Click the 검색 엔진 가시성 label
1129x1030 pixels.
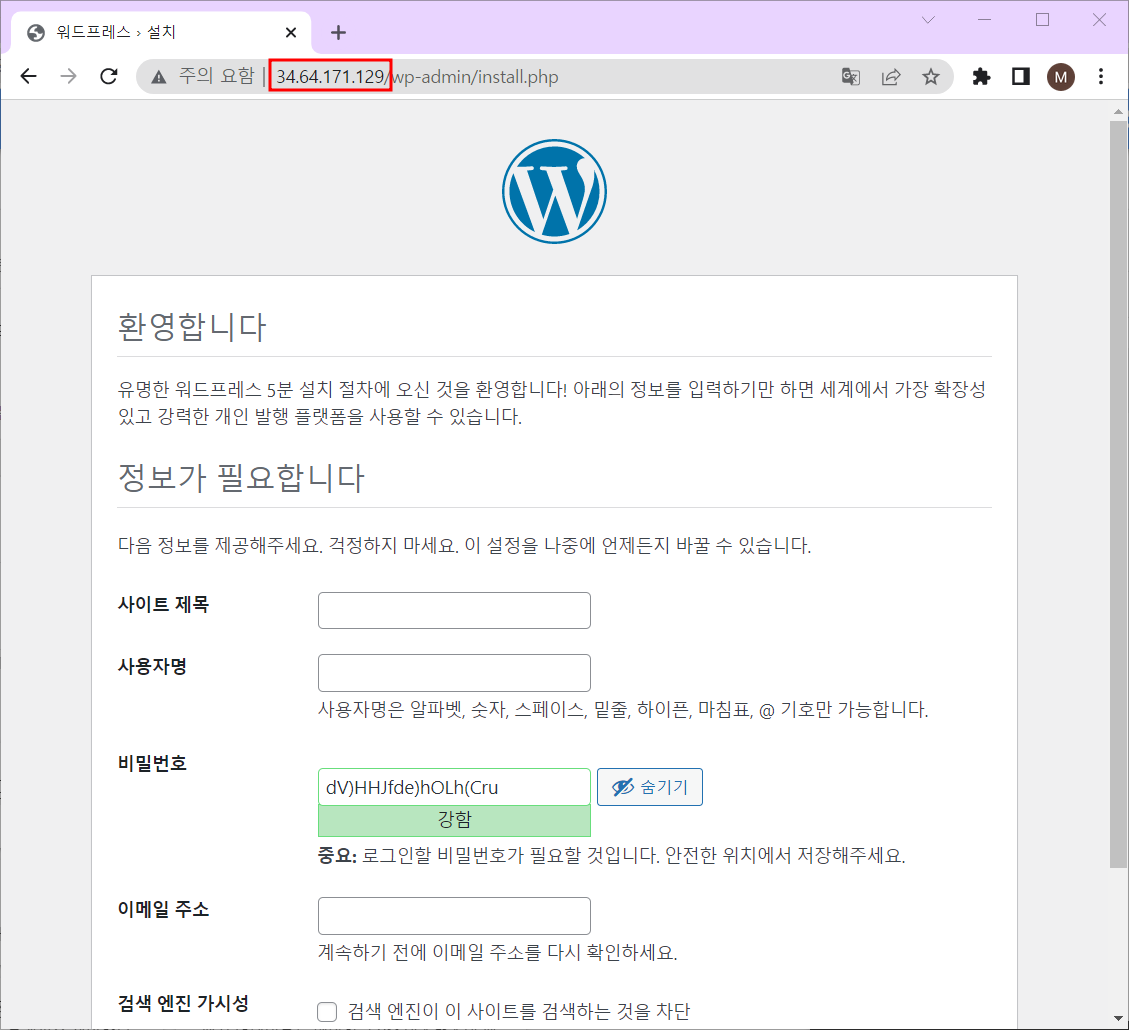[183, 1003]
